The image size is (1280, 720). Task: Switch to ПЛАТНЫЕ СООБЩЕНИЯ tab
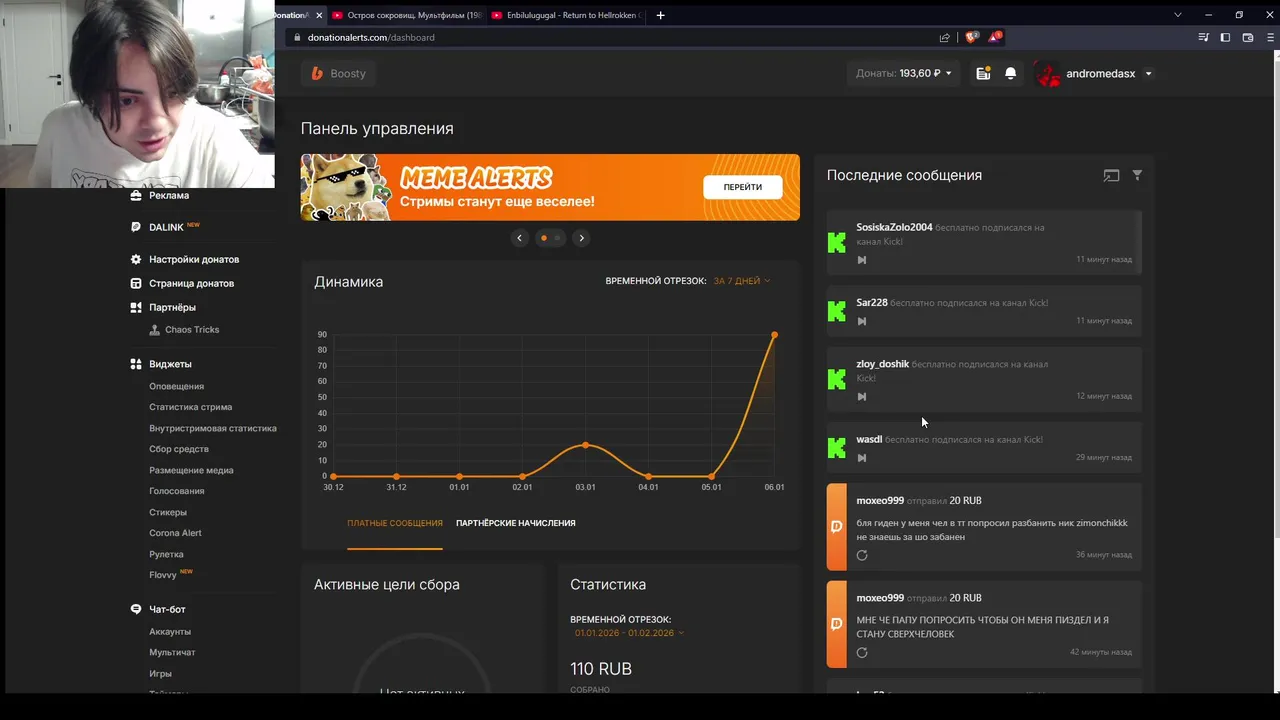click(x=395, y=523)
